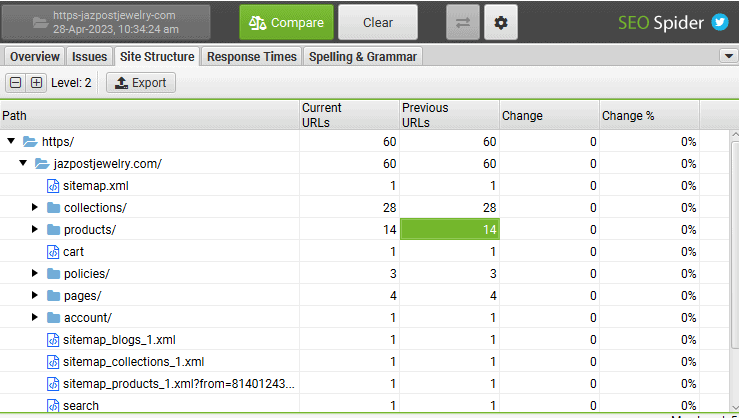Click the highlighted Previous URLs cell 14
The image size is (739, 418).
pyautogui.click(x=450, y=229)
